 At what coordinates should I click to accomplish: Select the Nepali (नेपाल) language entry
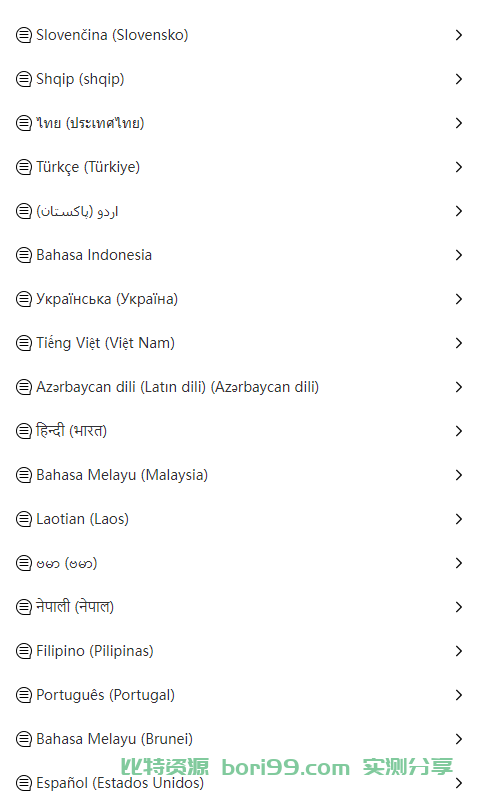[241, 607]
